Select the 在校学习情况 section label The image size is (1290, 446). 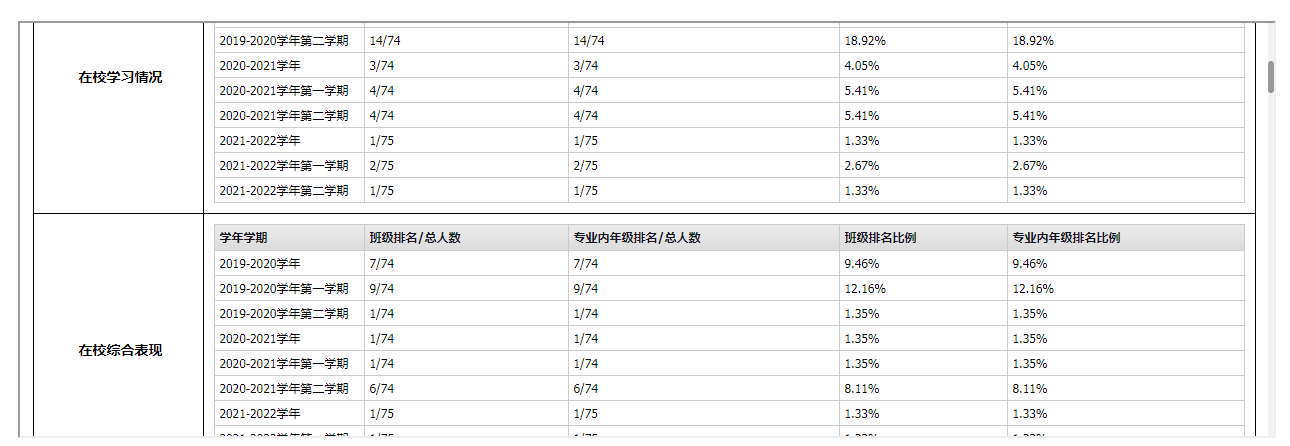(x=120, y=78)
